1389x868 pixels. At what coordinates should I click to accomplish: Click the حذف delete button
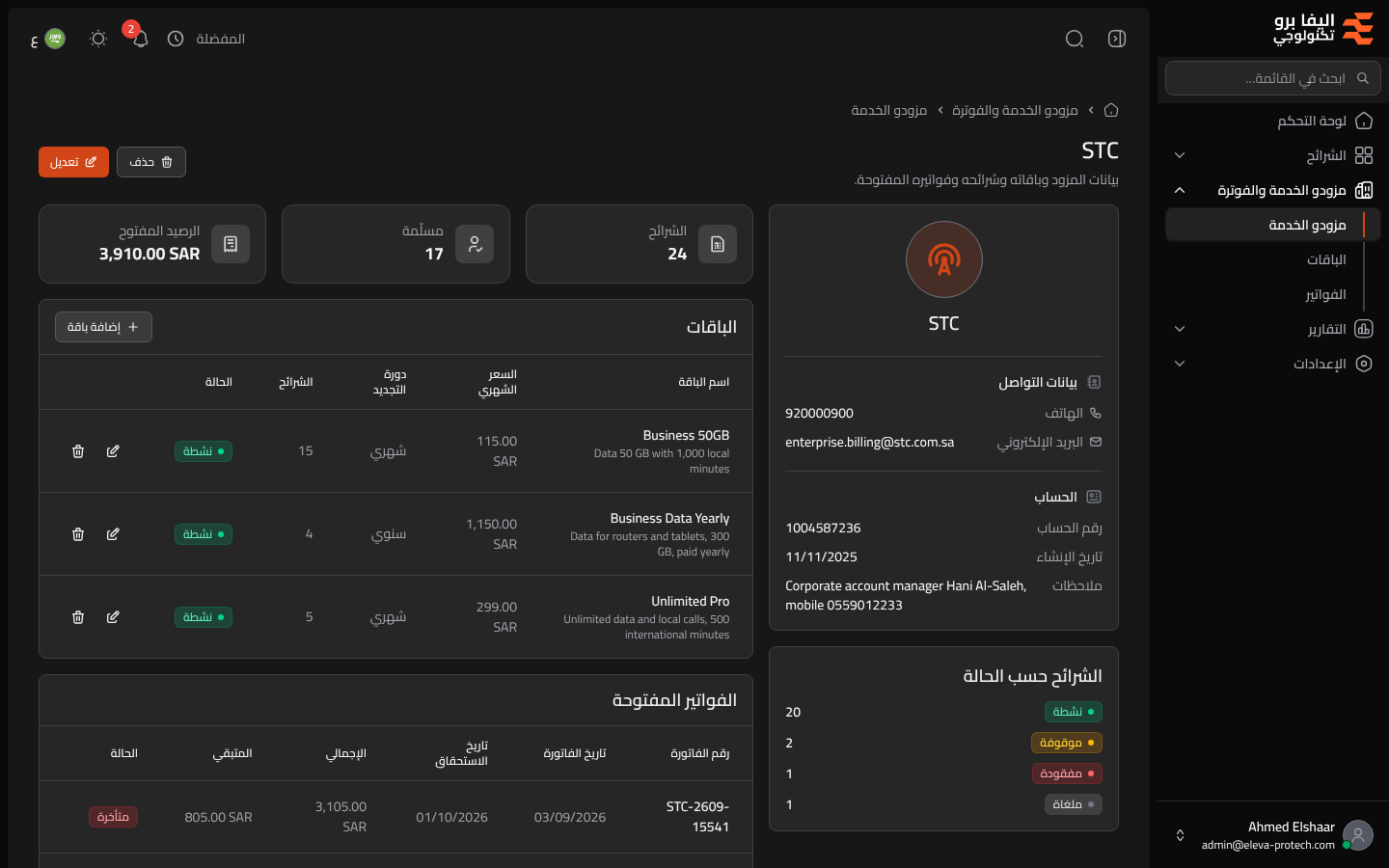(x=151, y=162)
